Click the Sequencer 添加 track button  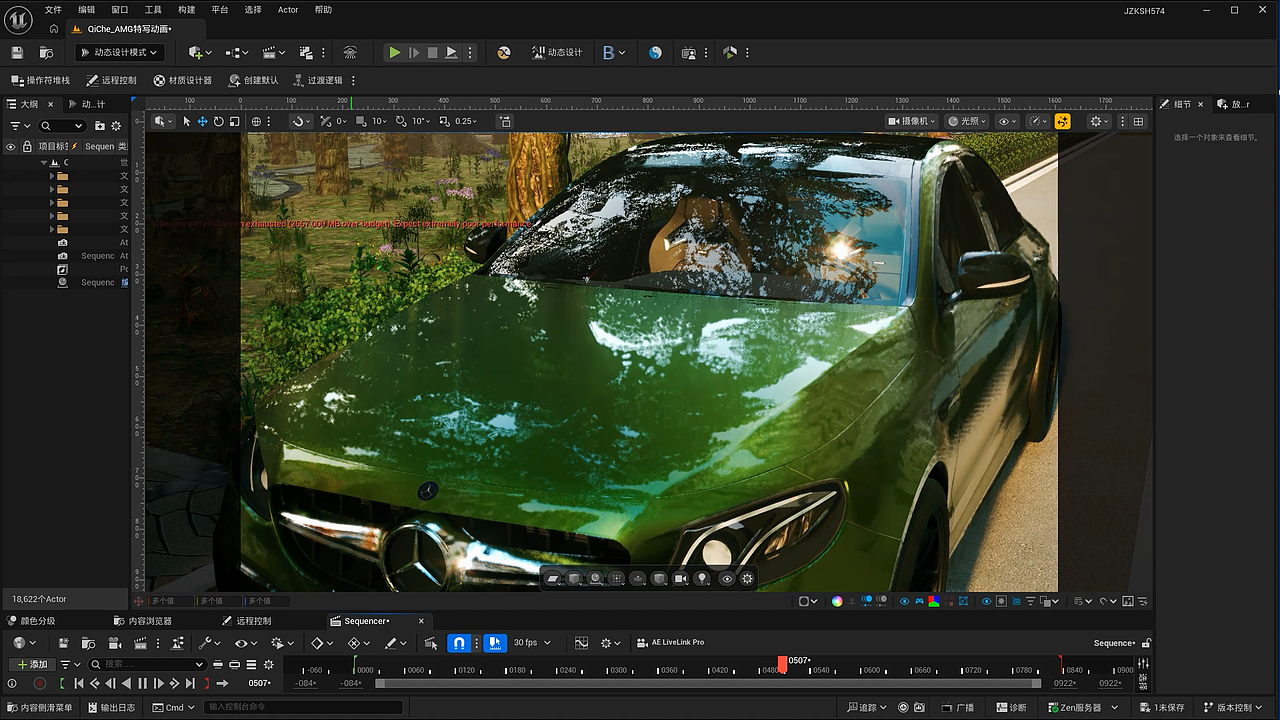32,664
